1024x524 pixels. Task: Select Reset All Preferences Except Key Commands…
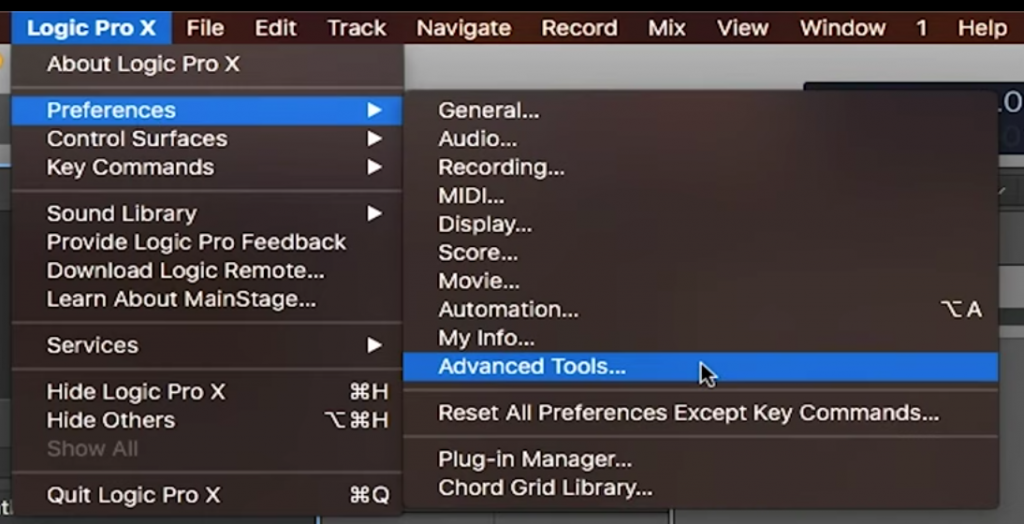[x=701, y=413]
